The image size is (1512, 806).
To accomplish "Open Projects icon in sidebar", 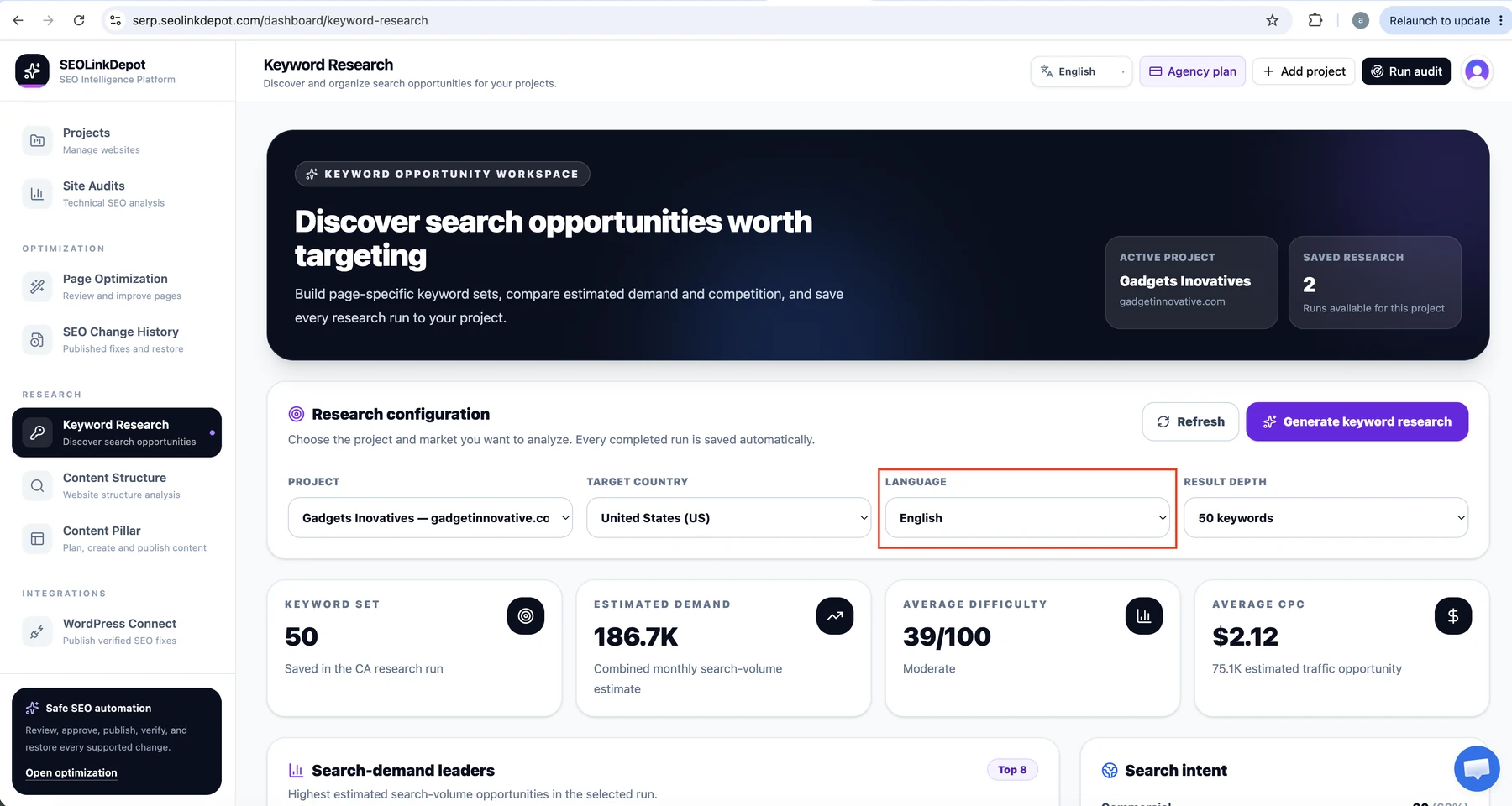I will 37,140.
